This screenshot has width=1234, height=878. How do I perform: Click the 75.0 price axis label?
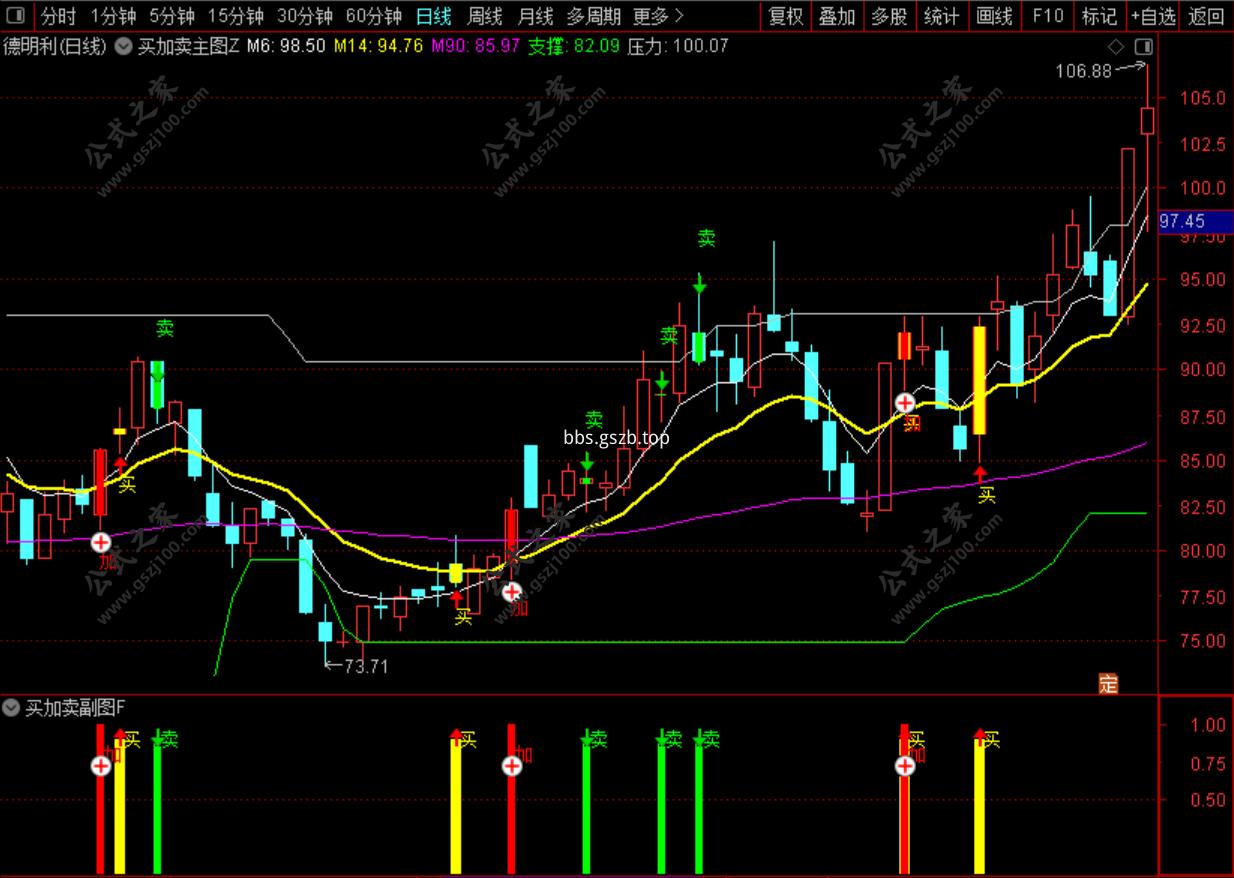click(x=1202, y=641)
